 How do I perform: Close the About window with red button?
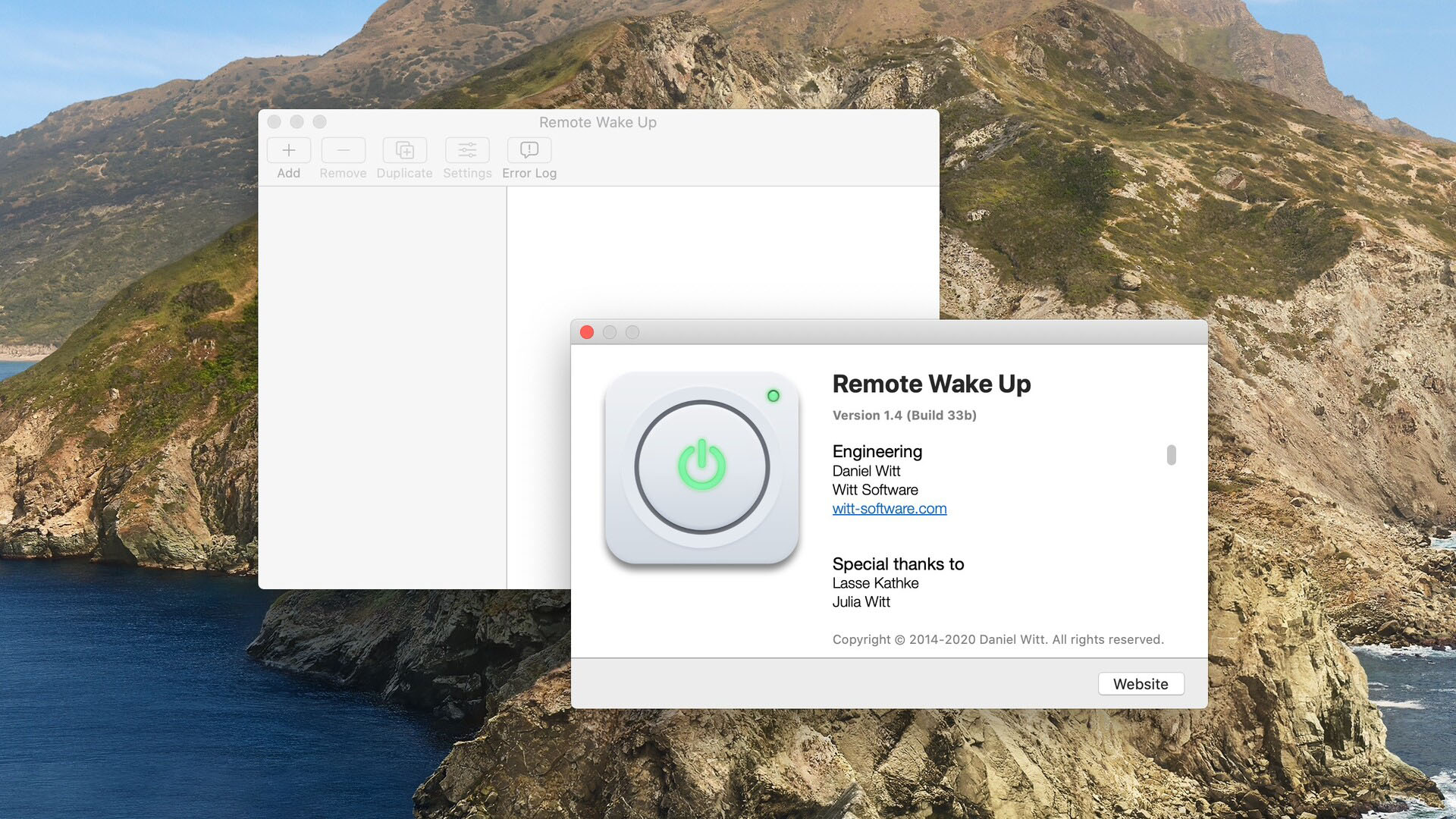click(x=587, y=332)
